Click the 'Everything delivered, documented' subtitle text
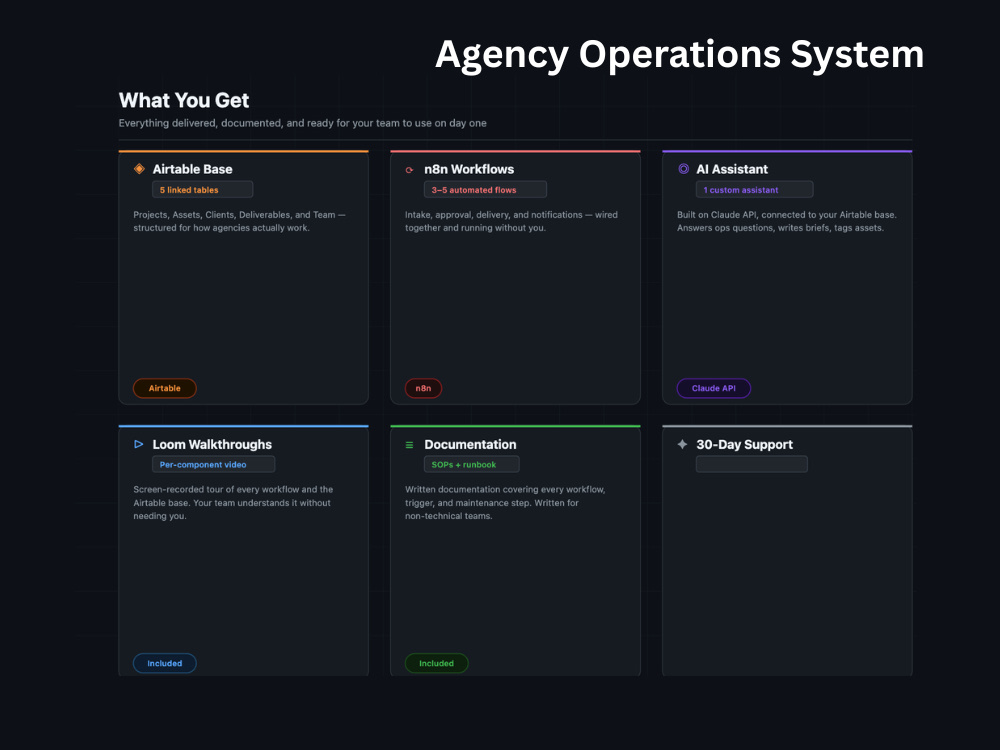Screen dimensions: 1000x750 302,123
